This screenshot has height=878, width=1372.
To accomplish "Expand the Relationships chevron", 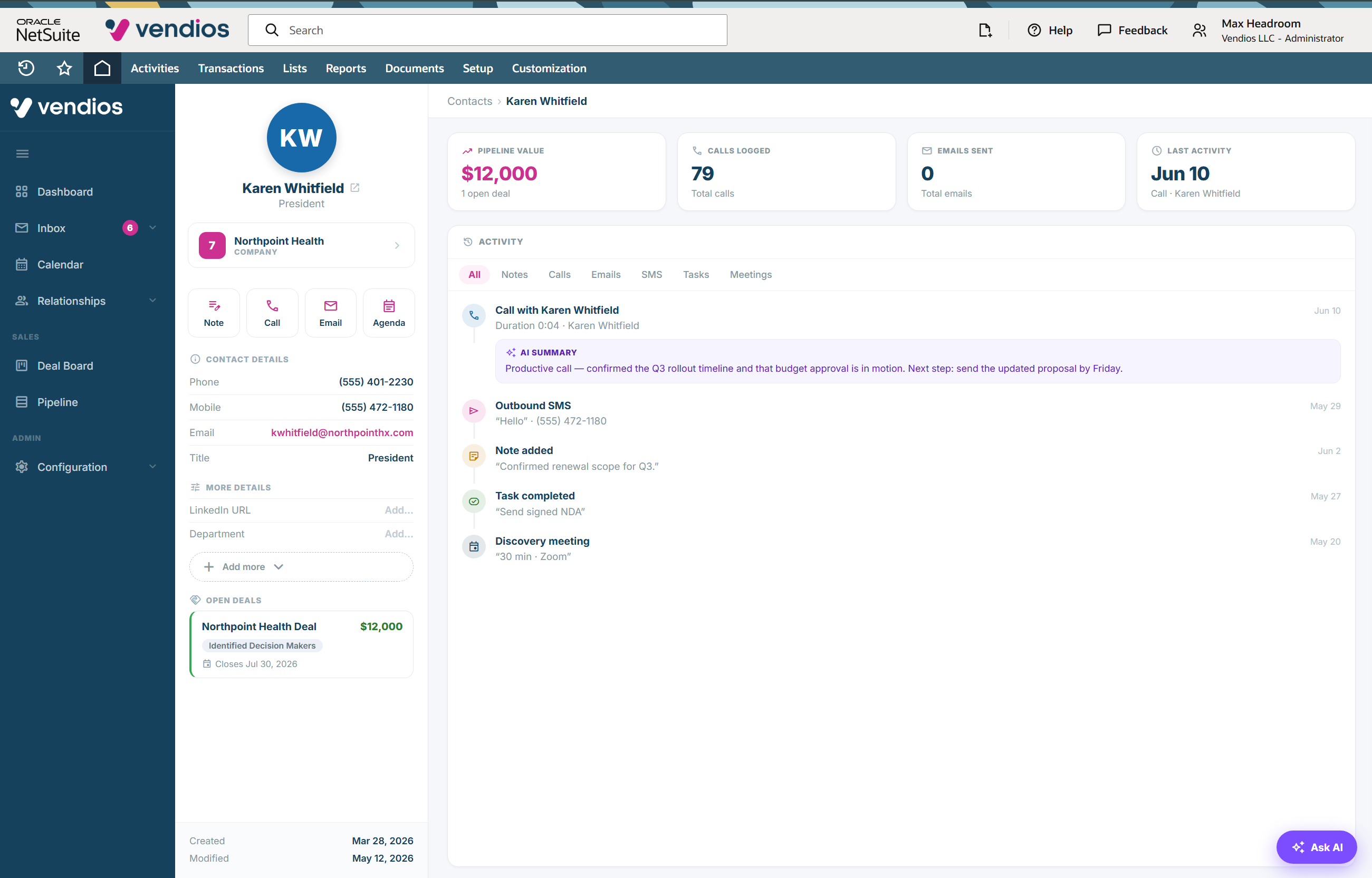I will coord(153,301).
